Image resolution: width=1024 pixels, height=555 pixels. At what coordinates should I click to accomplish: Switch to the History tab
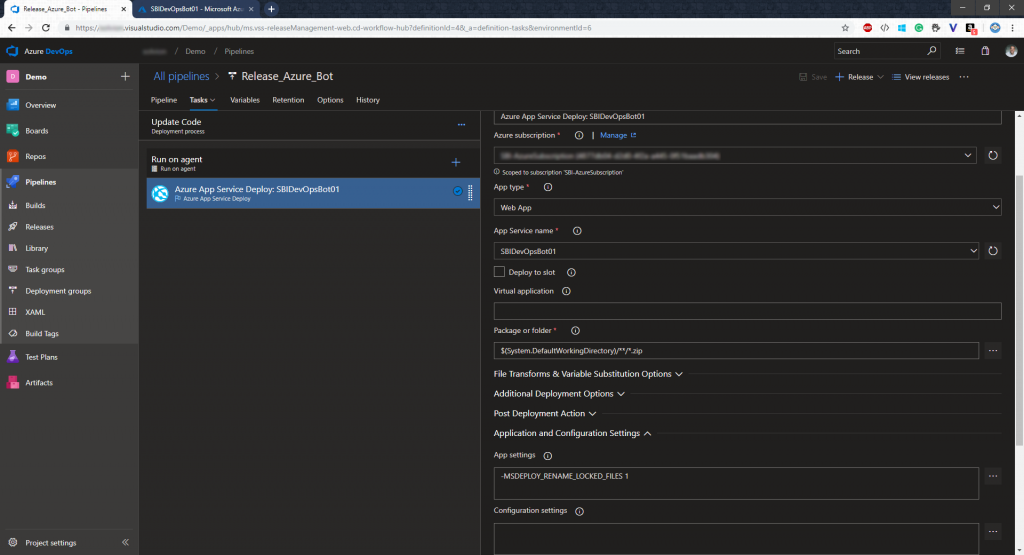pos(368,100)
